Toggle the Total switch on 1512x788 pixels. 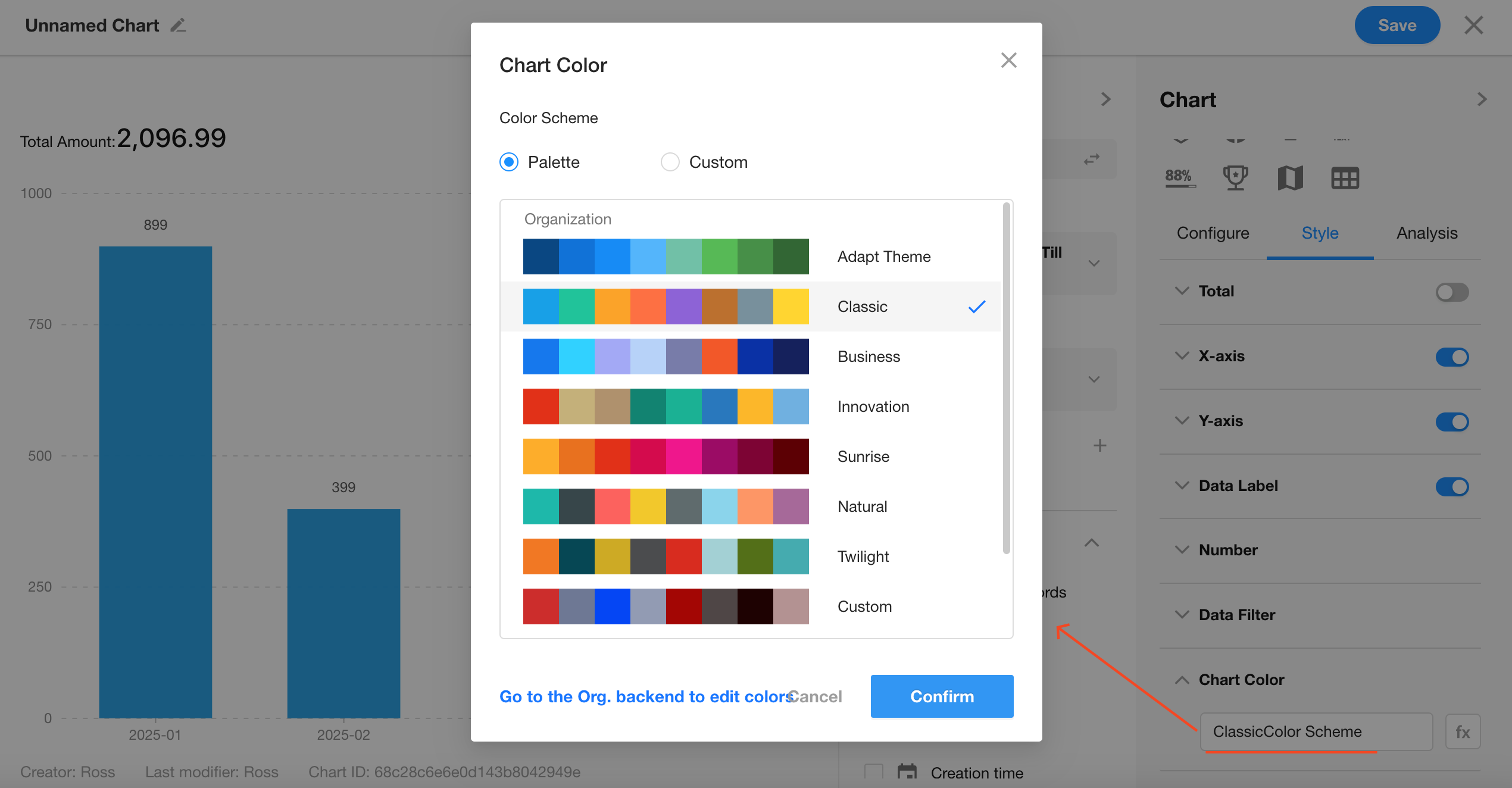[1451, 292]
